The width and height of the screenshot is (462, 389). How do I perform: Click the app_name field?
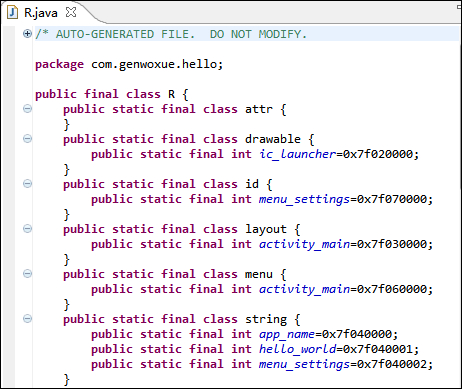click(x=287, y=334)
